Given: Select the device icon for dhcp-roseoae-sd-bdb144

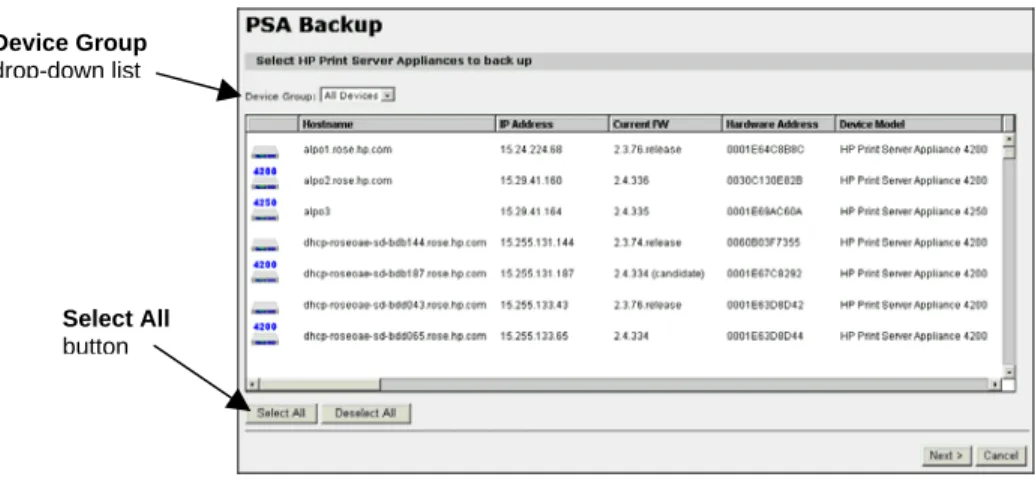Looking at the screenshot, I should coord(265,246).
